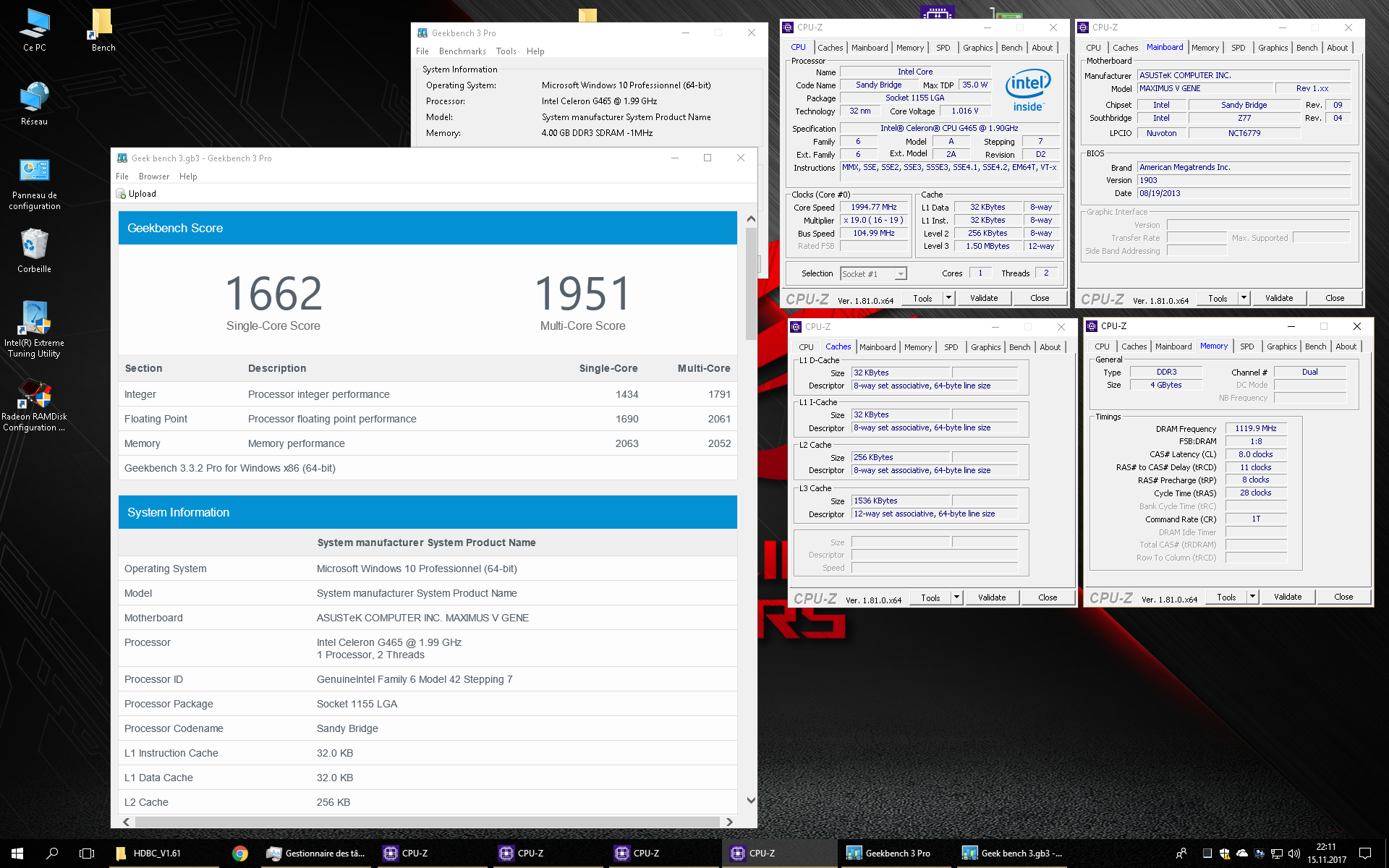The height and width of the screenshot is (868, 1389).
Task: Click the Floating Point row in results table
Action: (428, 419)
